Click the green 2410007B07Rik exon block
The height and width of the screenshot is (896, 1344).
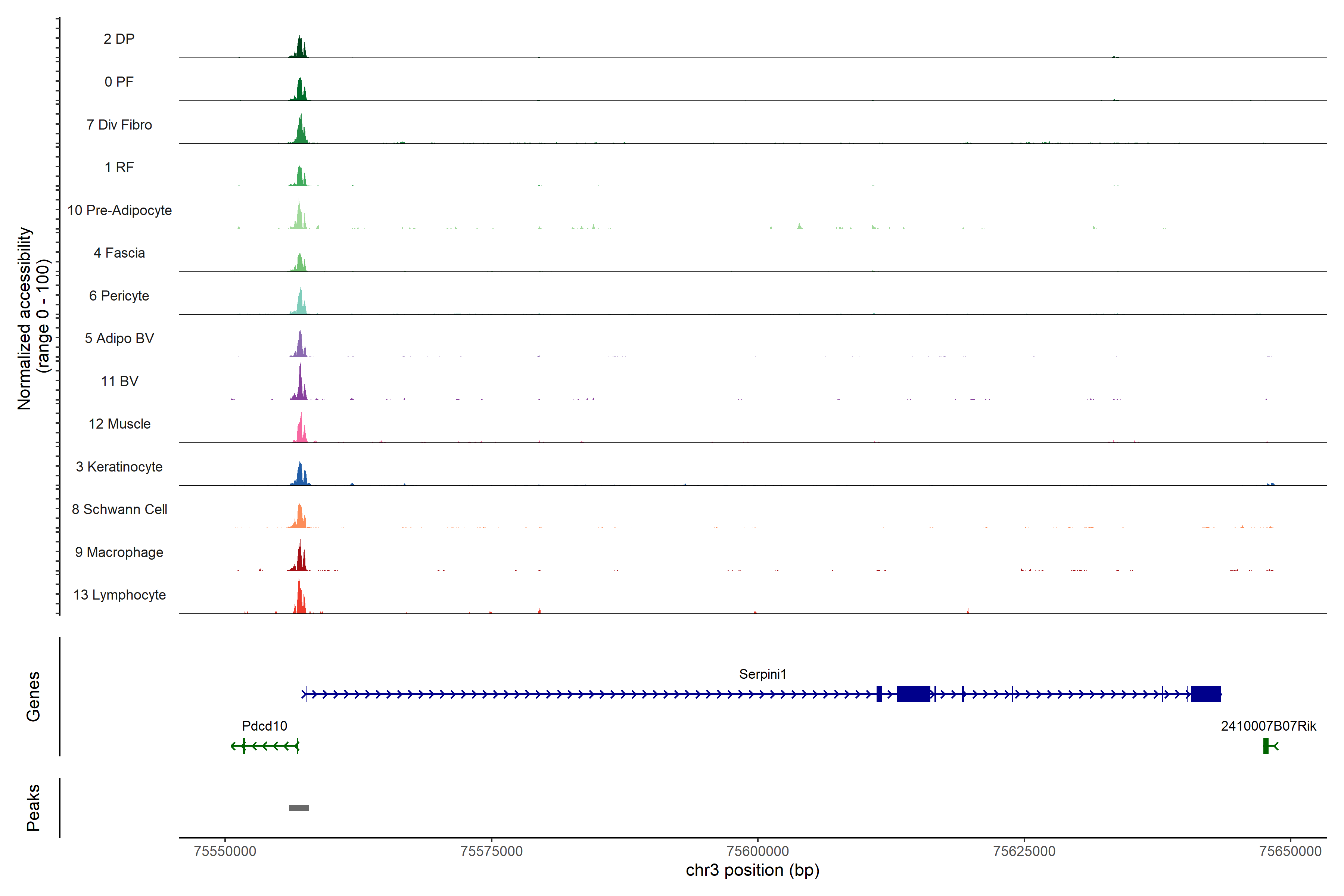1266,746
